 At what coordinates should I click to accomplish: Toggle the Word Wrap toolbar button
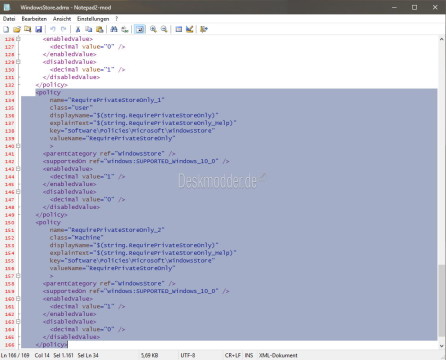coord(140,29)
